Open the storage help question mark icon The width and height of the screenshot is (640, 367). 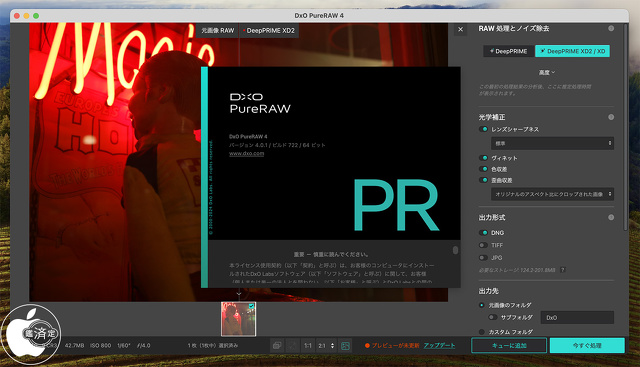click(x=562, y=270)
